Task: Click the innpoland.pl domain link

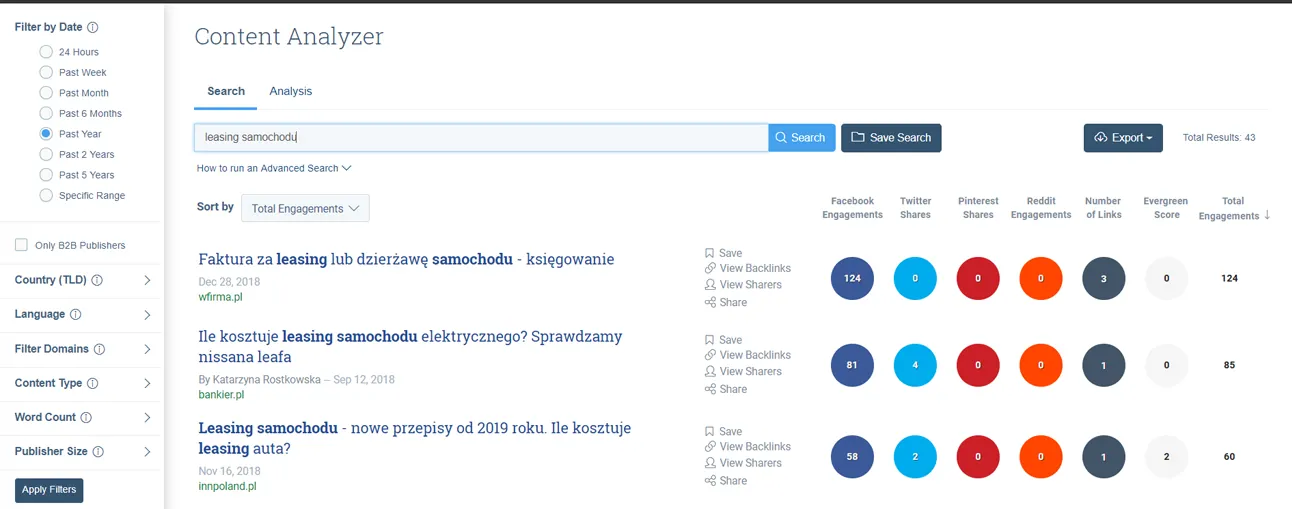Action: click(x=227, y=486)
